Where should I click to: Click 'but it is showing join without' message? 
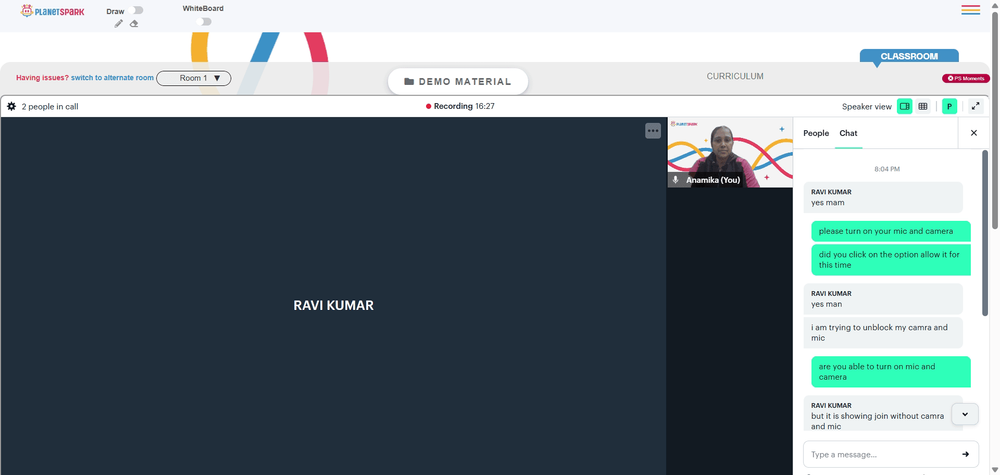click(883, 413)
